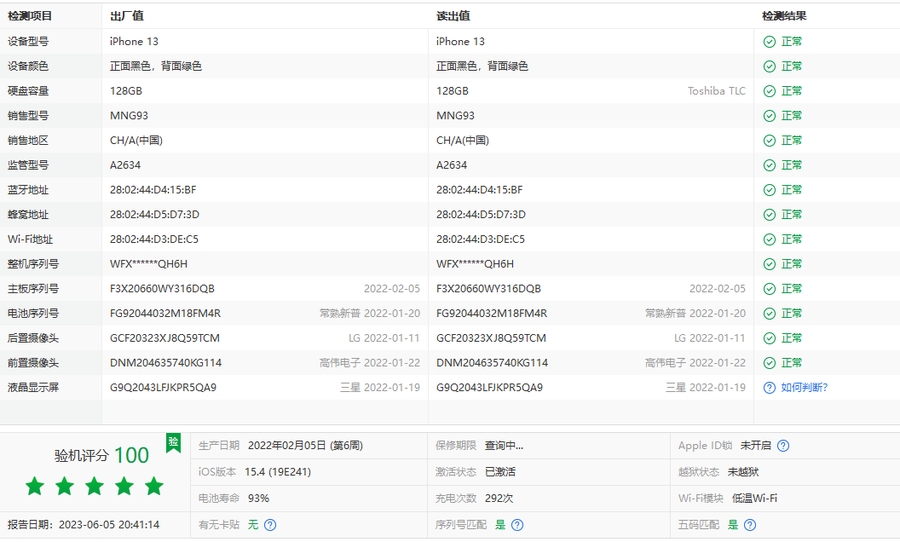The image size is (900, 542).
Task: Click the 正常 result for 电池序列号
Action: tap(791, 313)
